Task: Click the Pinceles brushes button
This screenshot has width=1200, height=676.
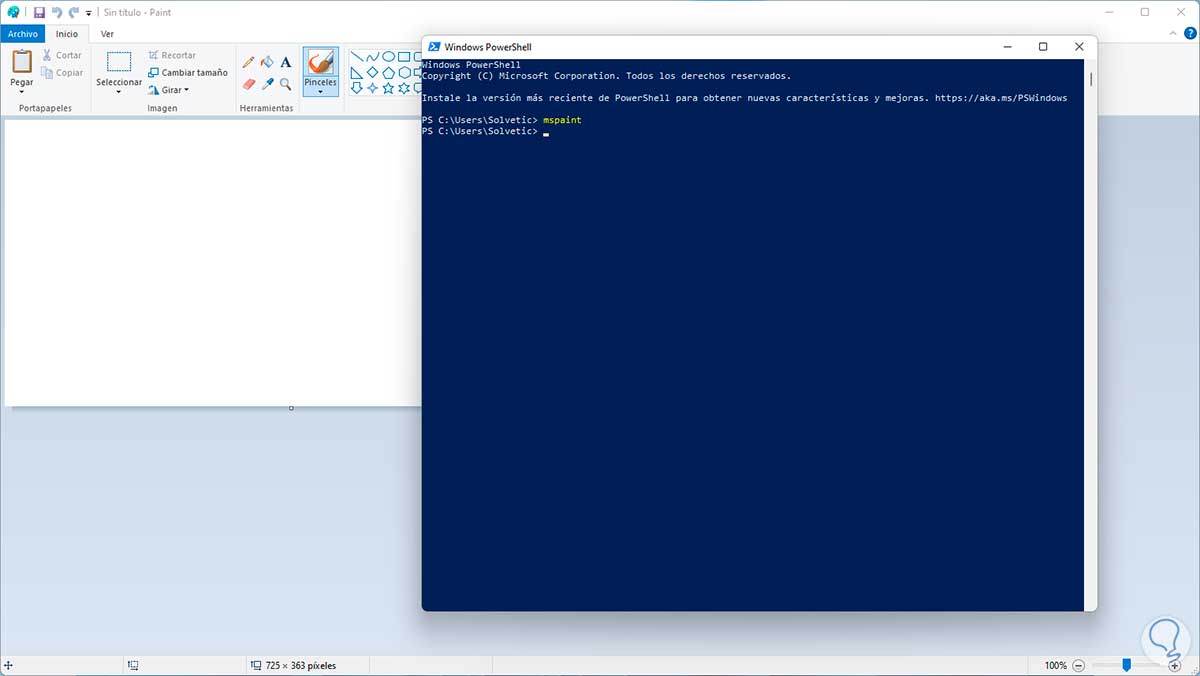Action: coord(320,70)
